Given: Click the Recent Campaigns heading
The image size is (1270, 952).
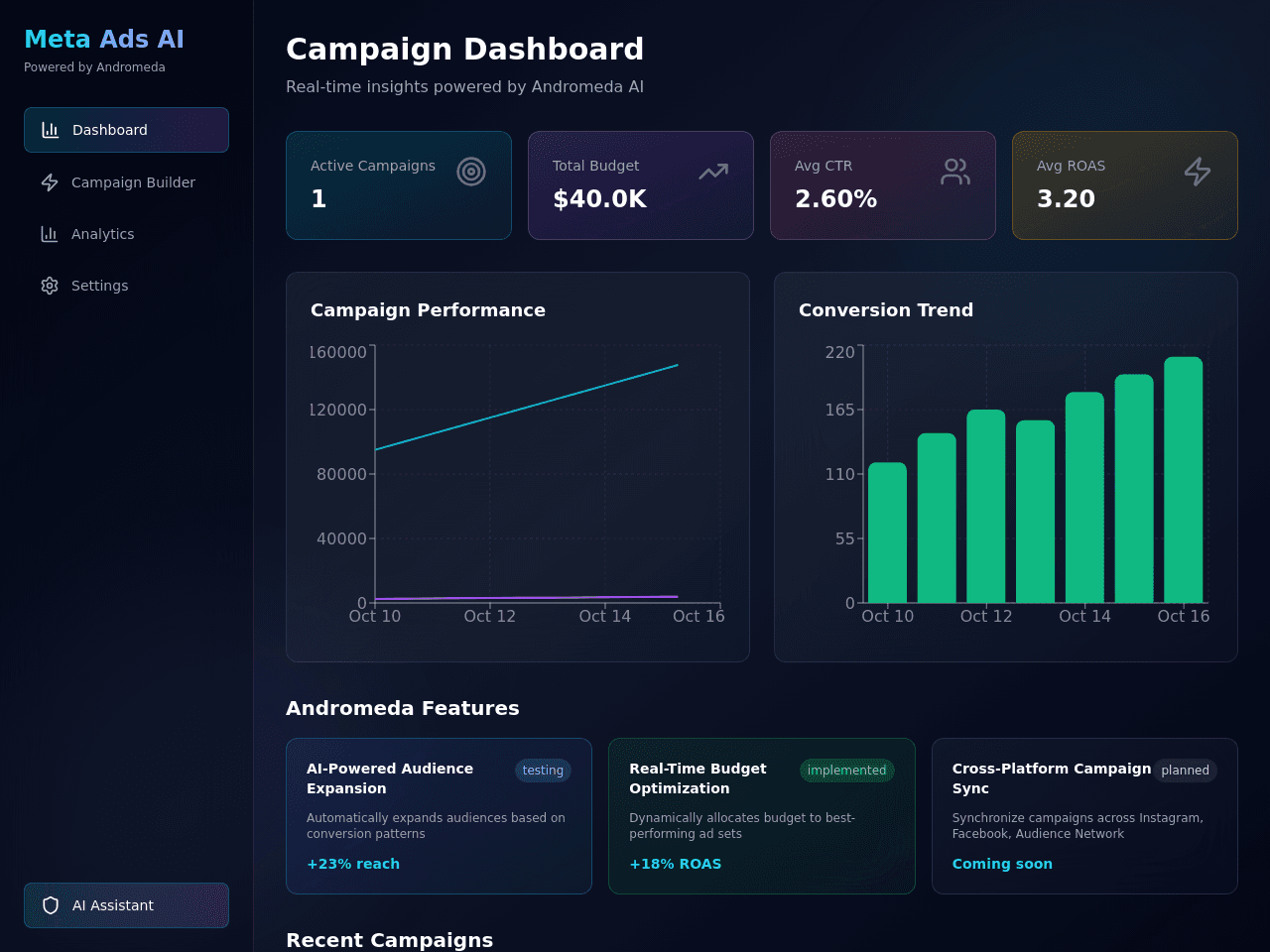Looking at the screenshot, I should pos(389,939).
